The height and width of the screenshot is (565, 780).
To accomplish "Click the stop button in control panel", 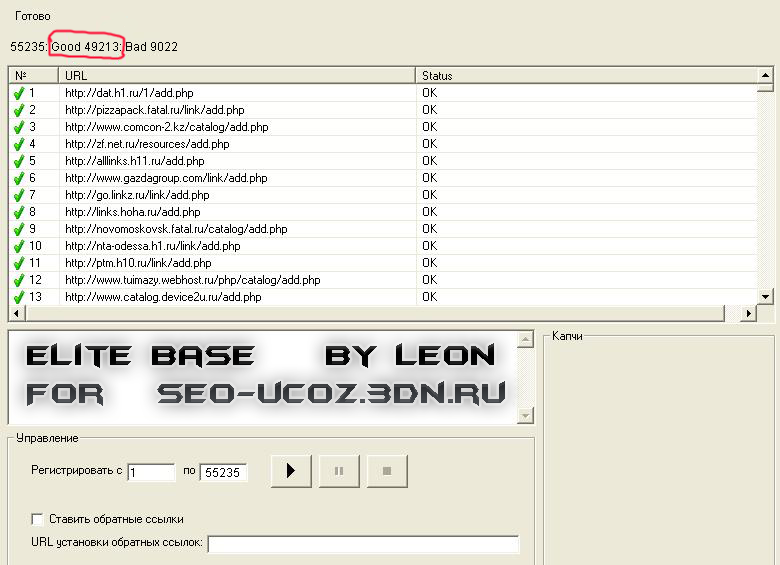I will coord(387,472).
